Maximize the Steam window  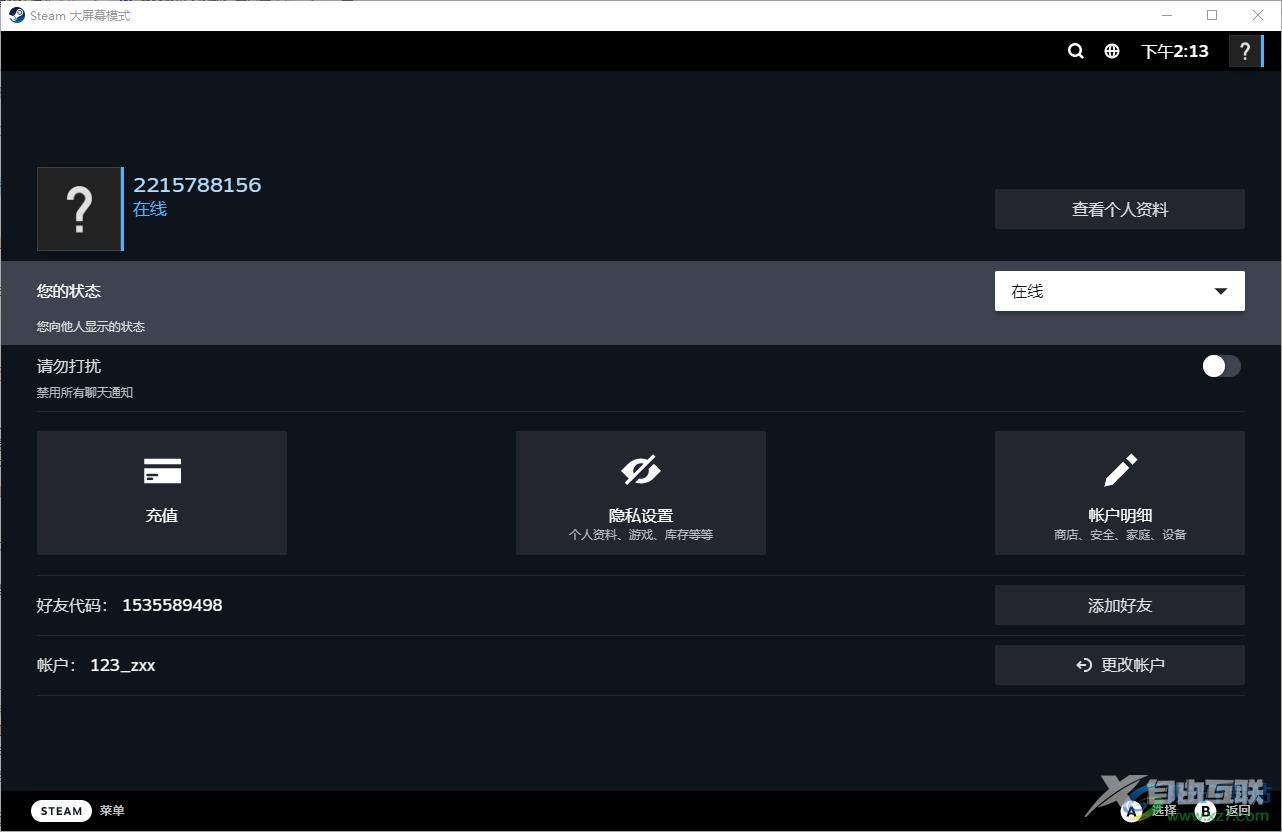coord(1212,15)
